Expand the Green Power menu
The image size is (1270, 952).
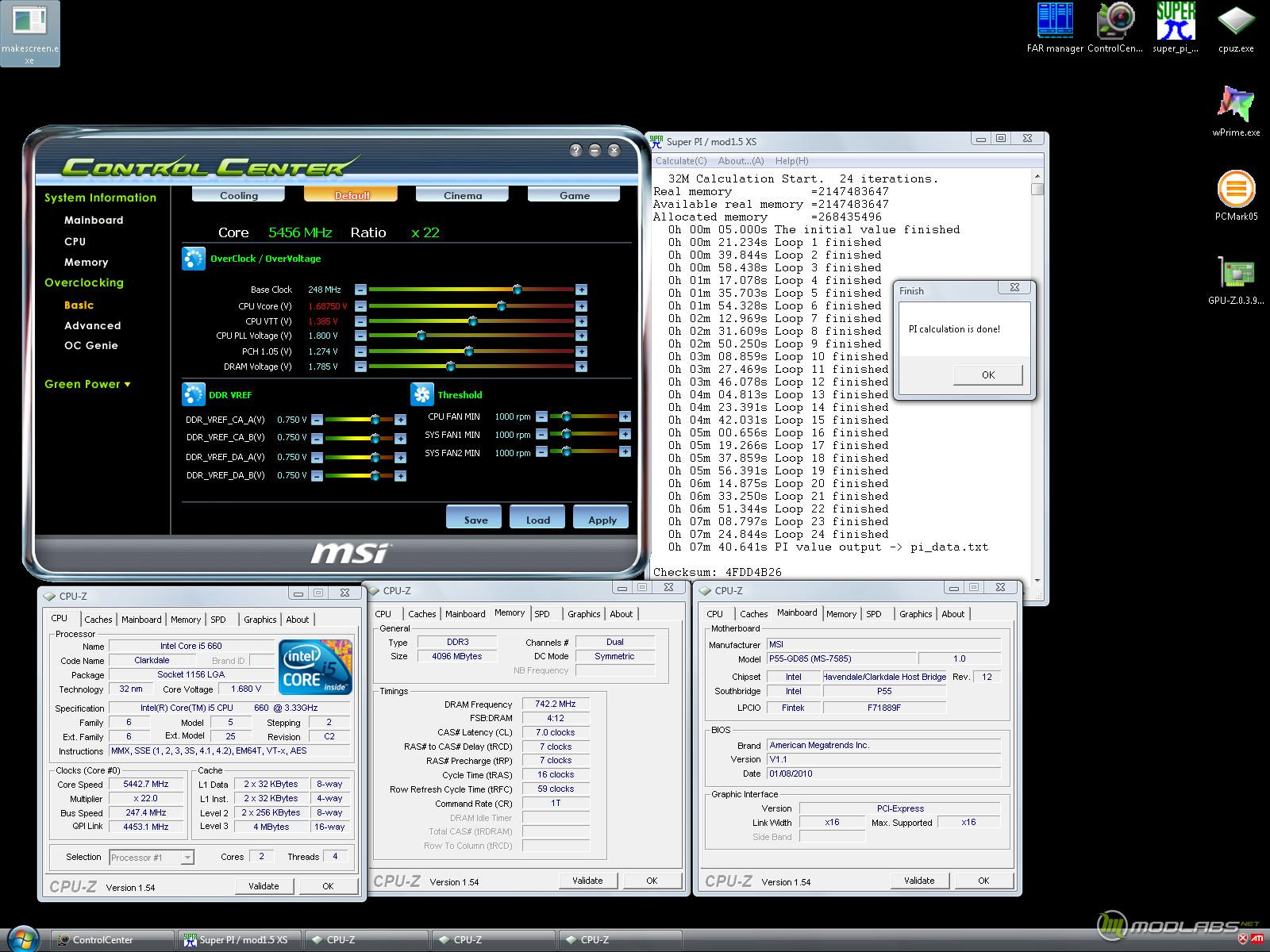point(87,384)
